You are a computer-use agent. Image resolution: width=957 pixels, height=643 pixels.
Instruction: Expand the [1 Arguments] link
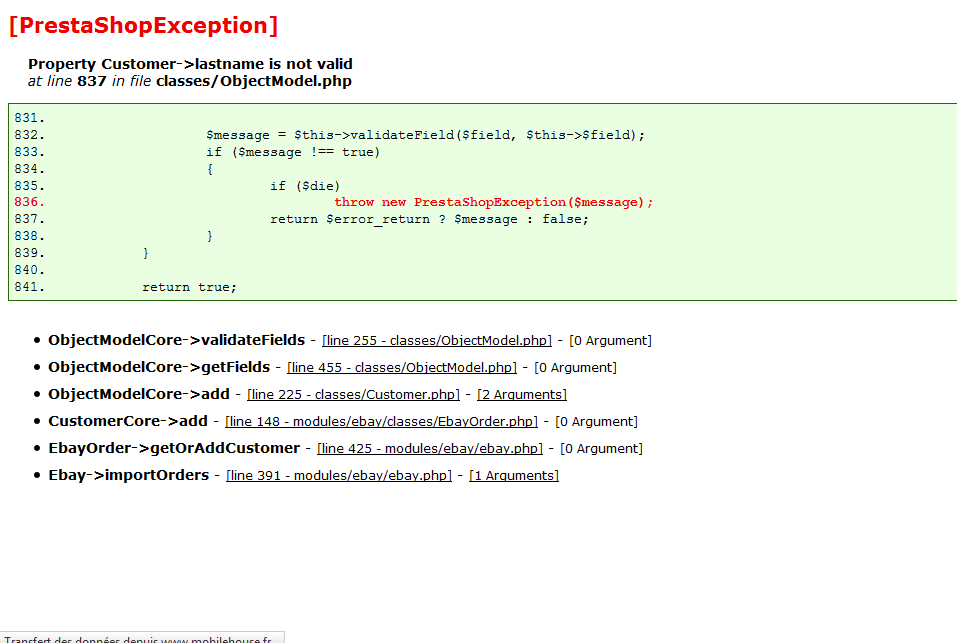pyautogui.click(x=514, y=475)
